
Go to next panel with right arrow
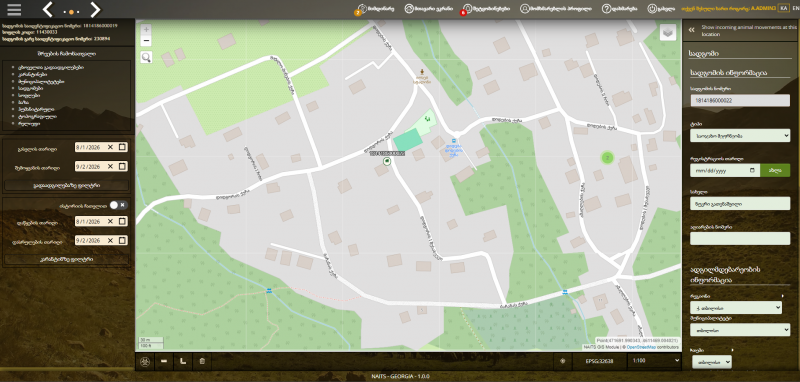click(95, 10)
